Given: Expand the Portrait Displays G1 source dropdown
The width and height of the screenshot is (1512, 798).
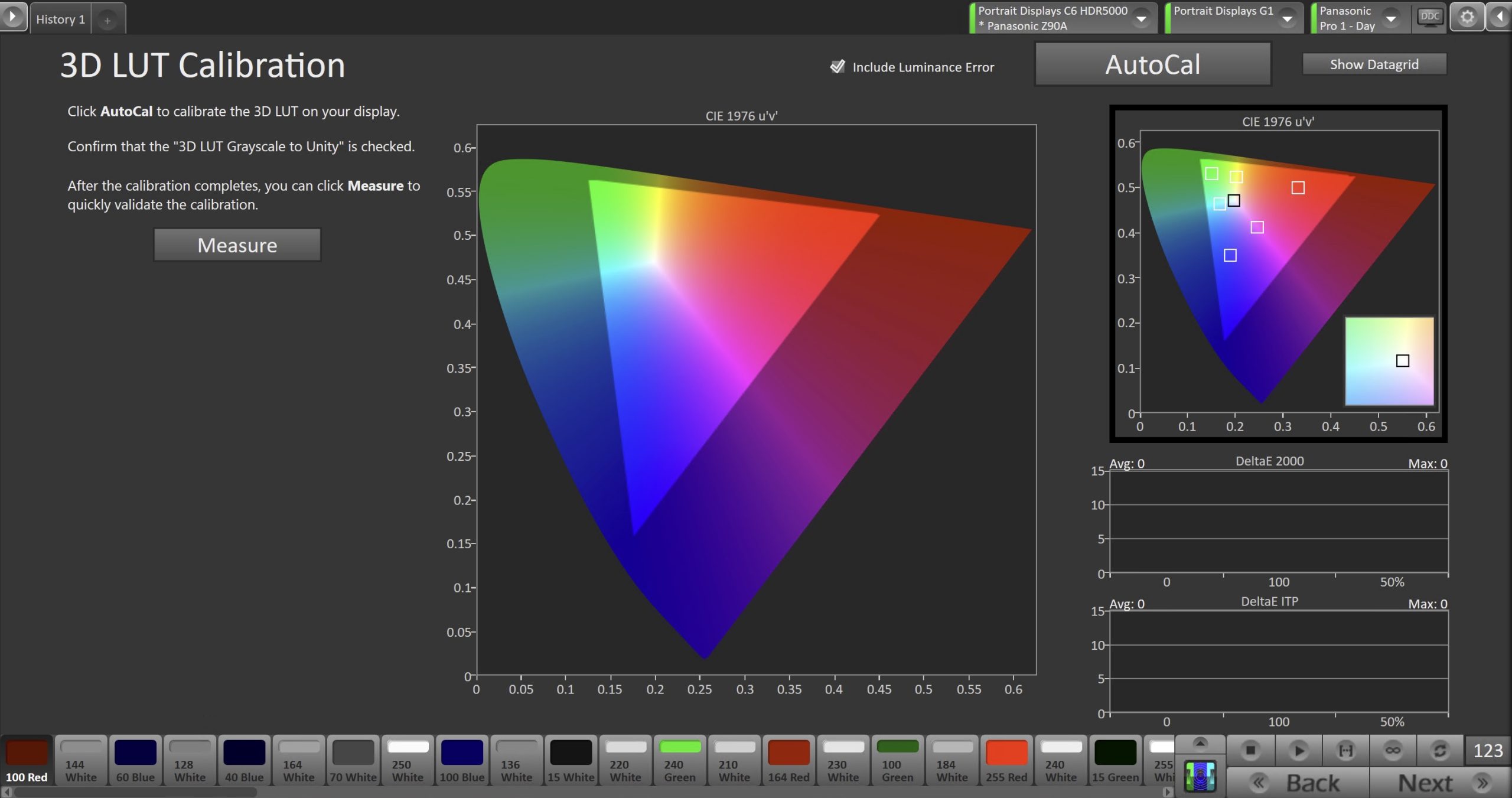Looking at the screenshot, I should pos(1287,18).
